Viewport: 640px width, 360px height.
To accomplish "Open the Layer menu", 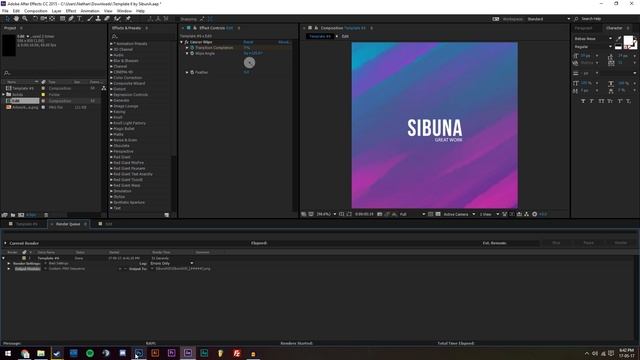I will [x=56, y=11].
